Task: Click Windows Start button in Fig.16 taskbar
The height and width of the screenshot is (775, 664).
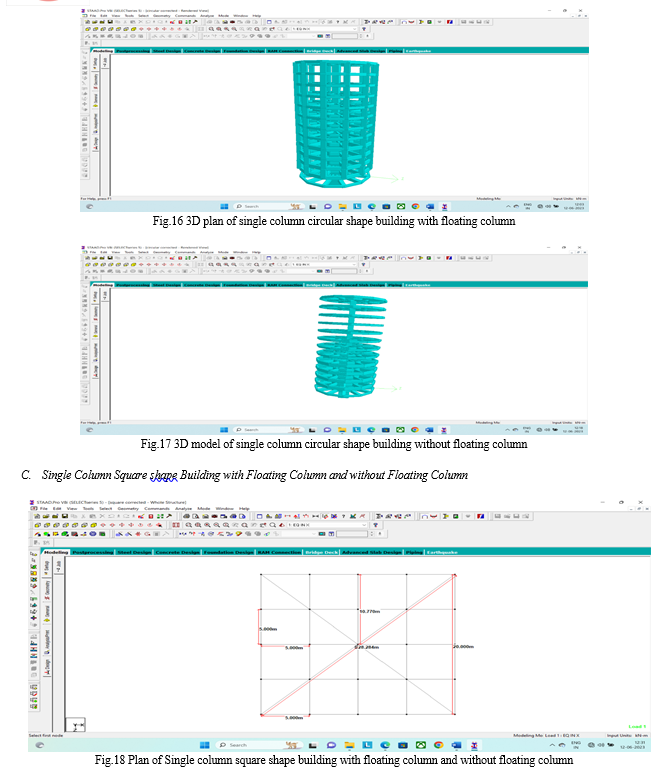Action: (224, 206)
